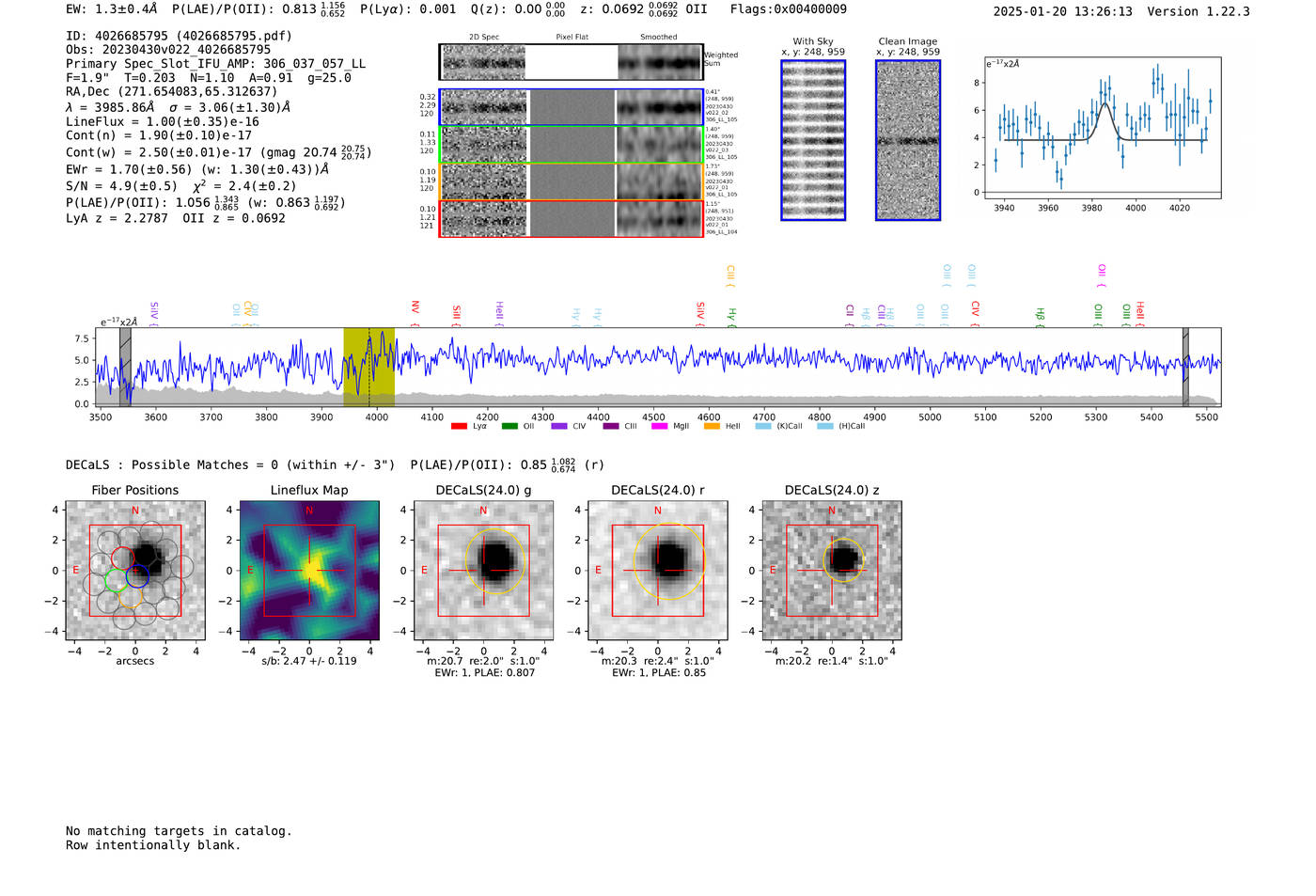Click the yellow highlighted emission region in spectrum
1316x896 pixels.
pos(368,367)
